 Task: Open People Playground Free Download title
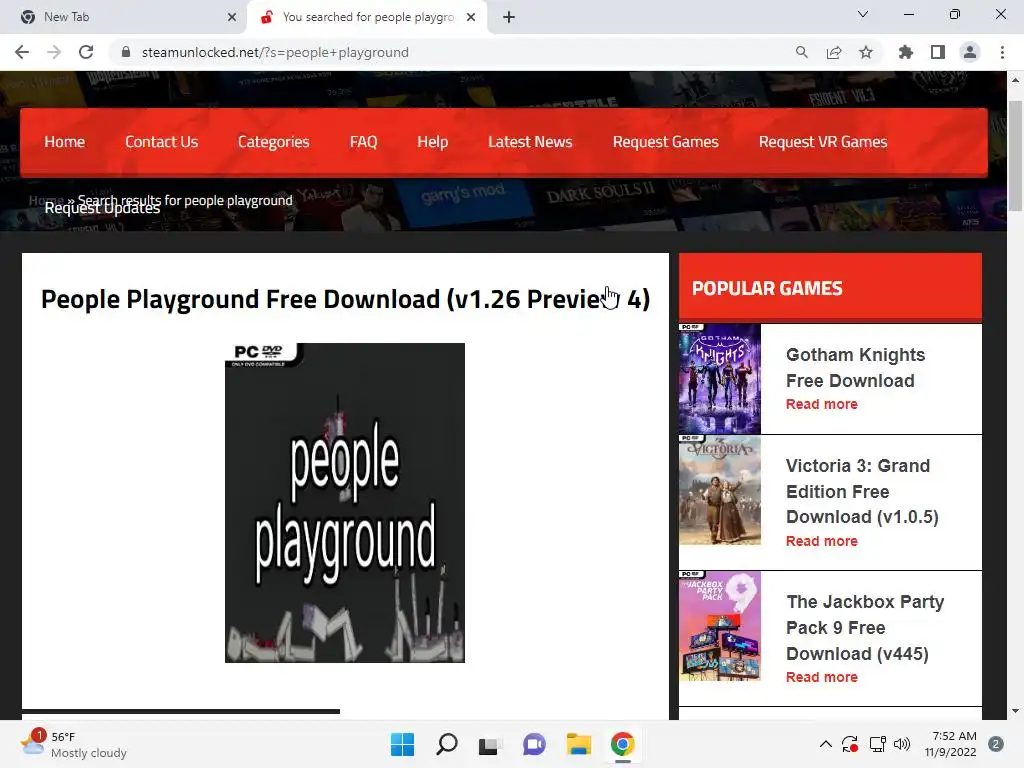(x=345, y=299)
